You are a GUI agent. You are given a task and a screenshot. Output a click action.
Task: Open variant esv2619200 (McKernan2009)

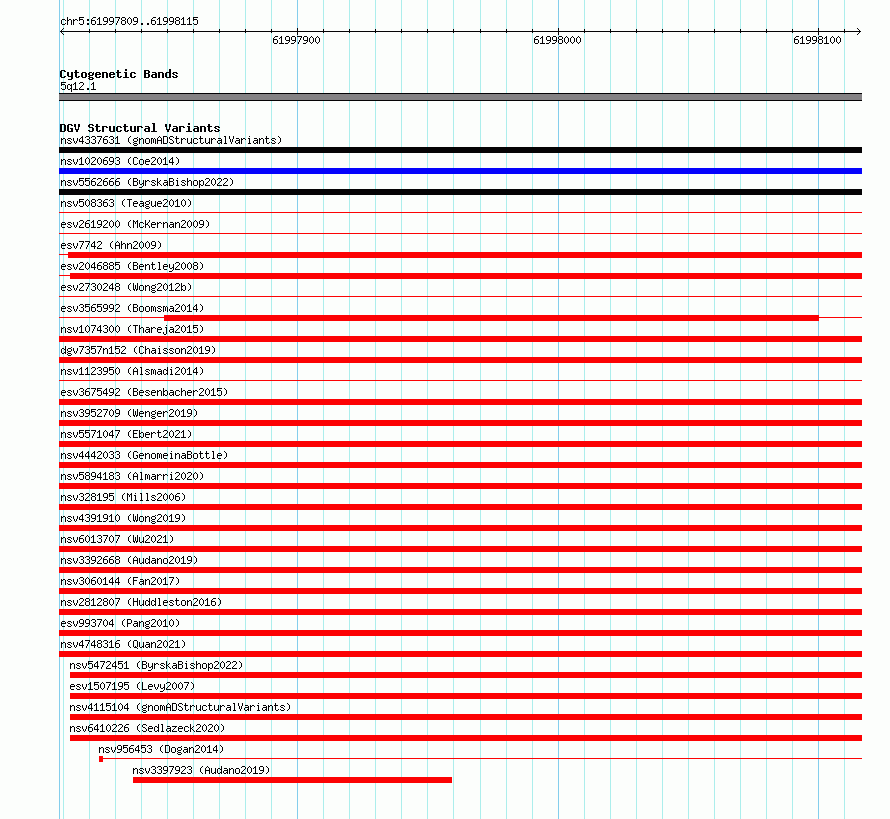coord(135,224)
